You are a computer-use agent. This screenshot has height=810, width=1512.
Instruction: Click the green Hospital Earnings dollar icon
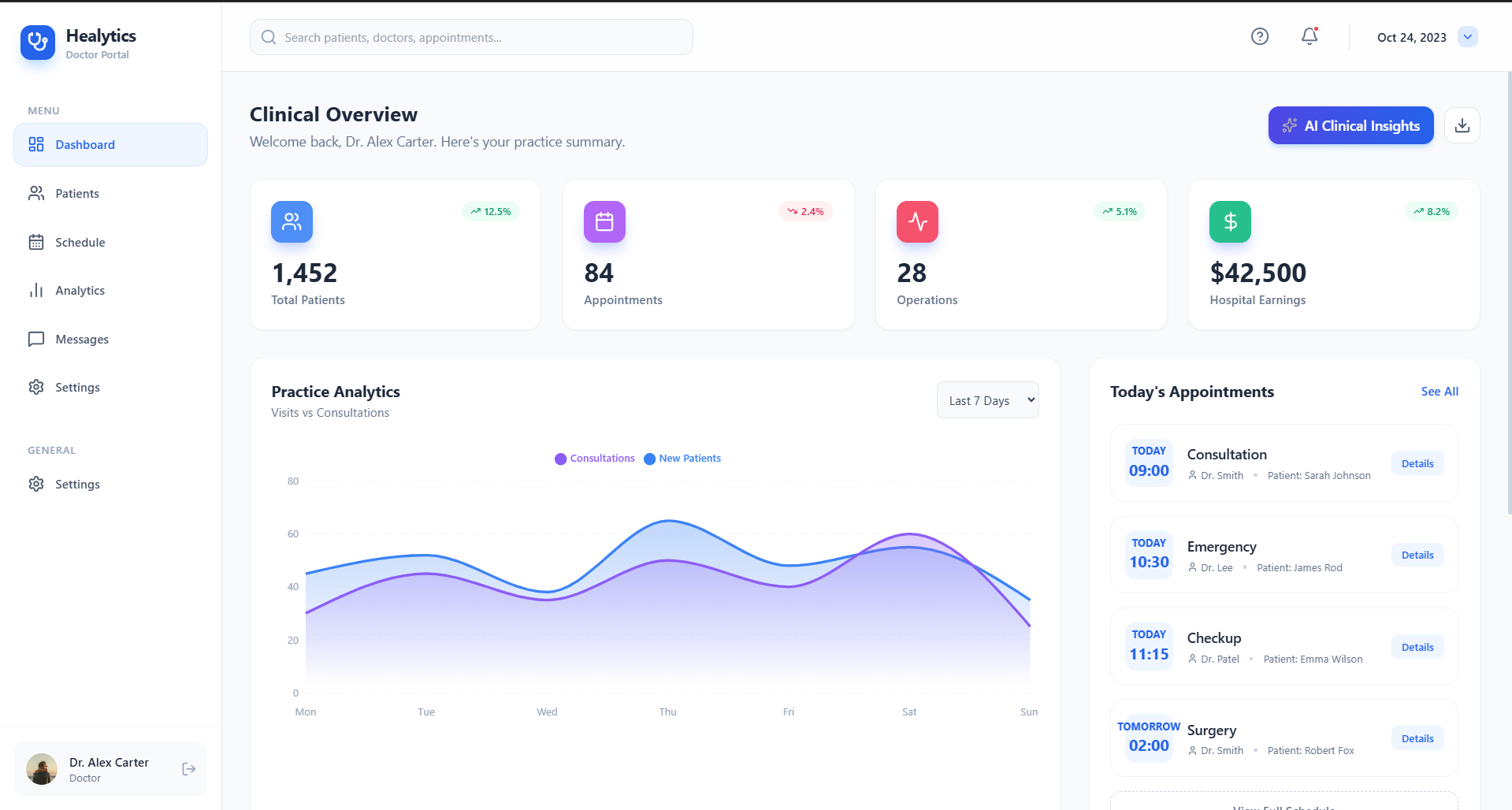[x=1230, y=221]
